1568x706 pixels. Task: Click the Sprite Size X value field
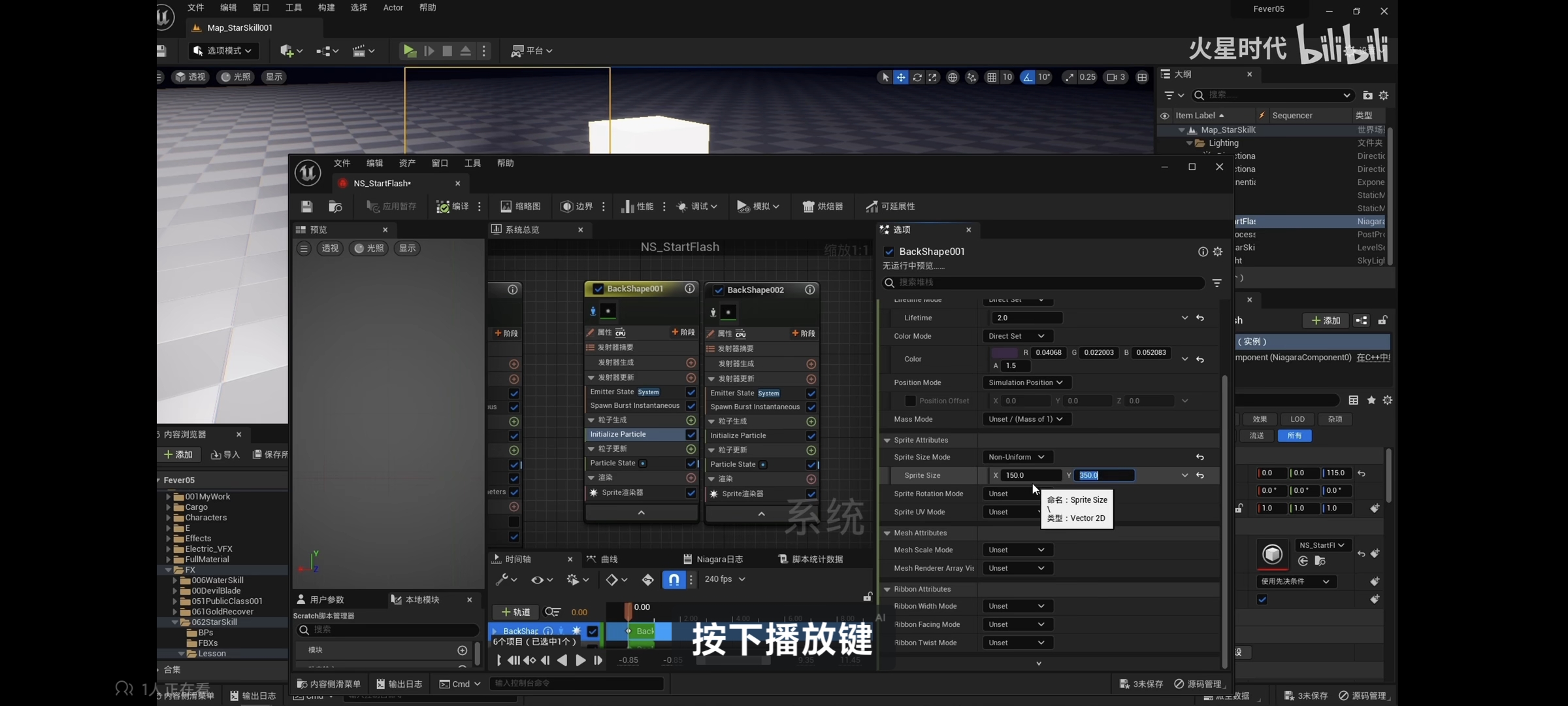pyautogui.click(x=1031, y=475)
